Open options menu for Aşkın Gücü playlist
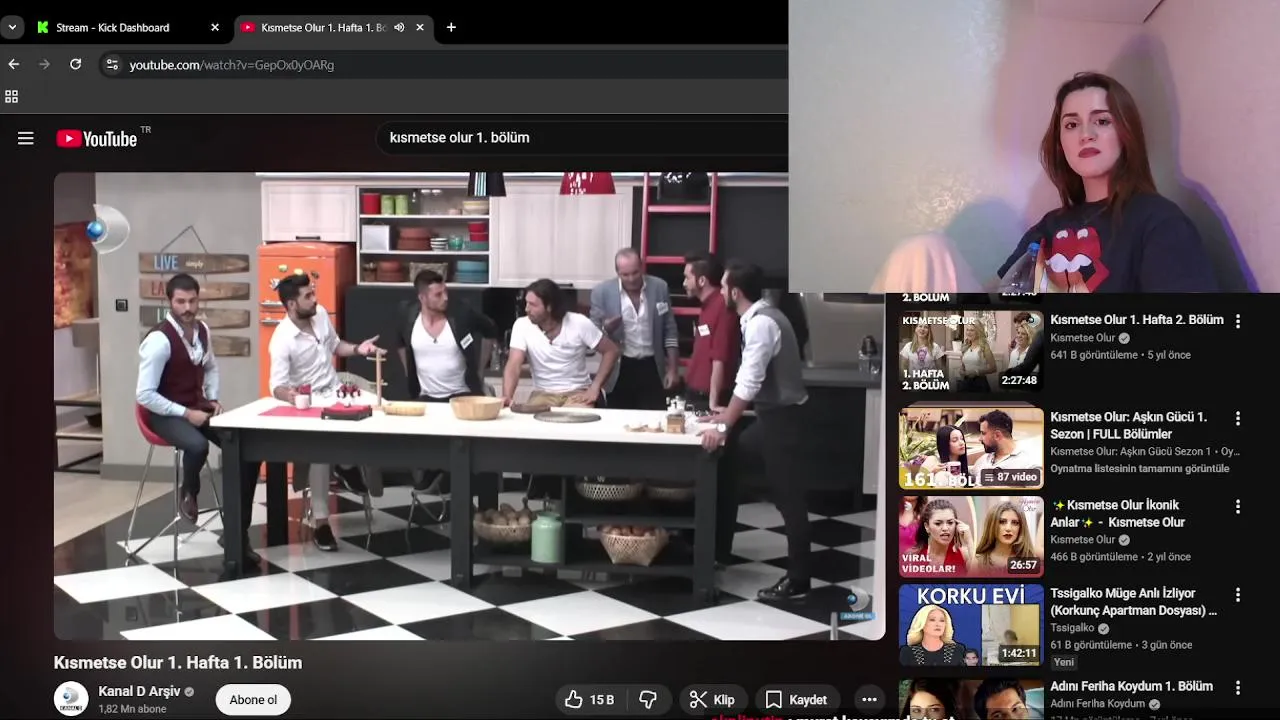Viewport: 1280px width, 720px height. tap(1237, 419)
